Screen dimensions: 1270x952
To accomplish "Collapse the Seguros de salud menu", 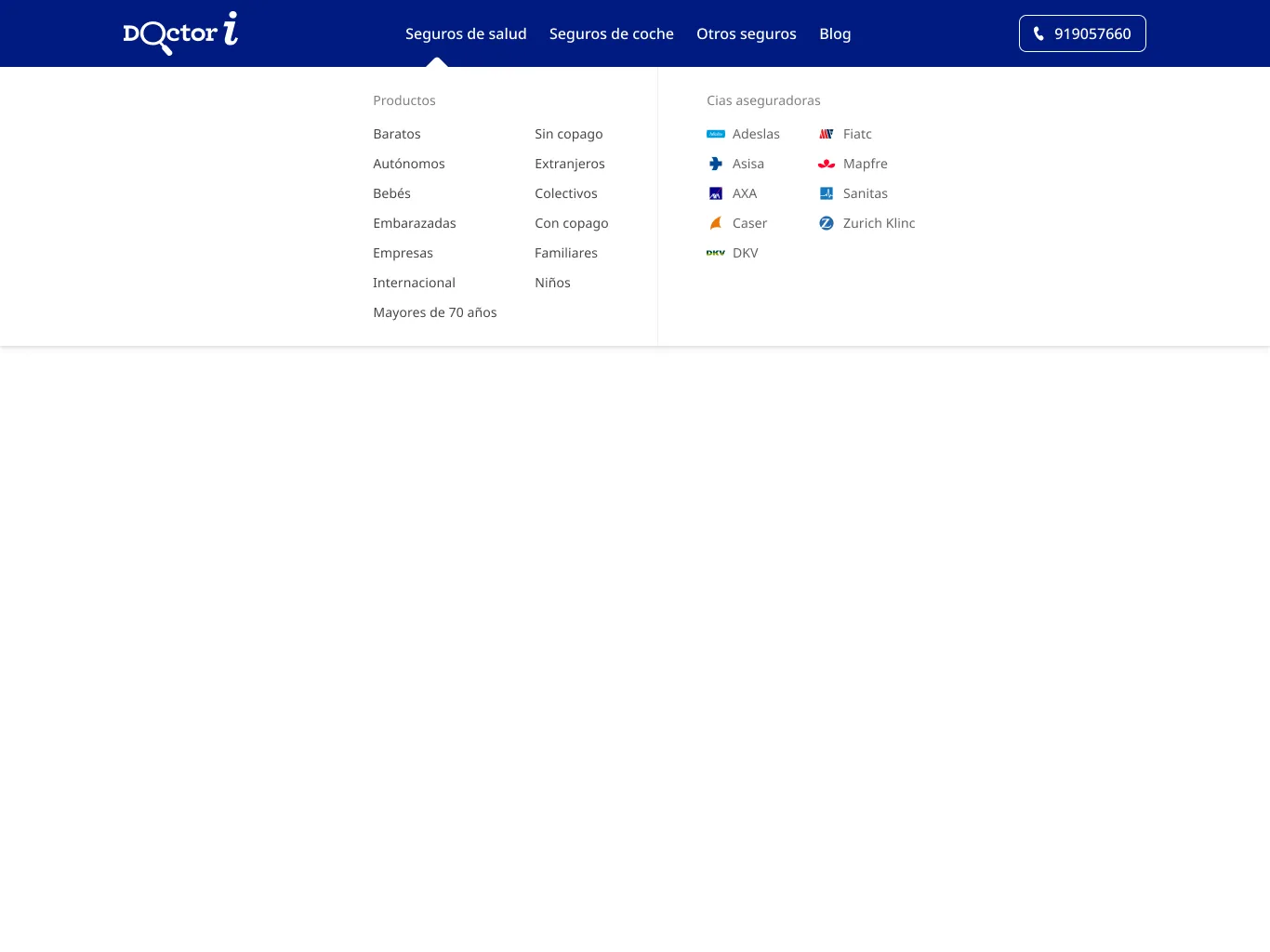I will (466, 33).
